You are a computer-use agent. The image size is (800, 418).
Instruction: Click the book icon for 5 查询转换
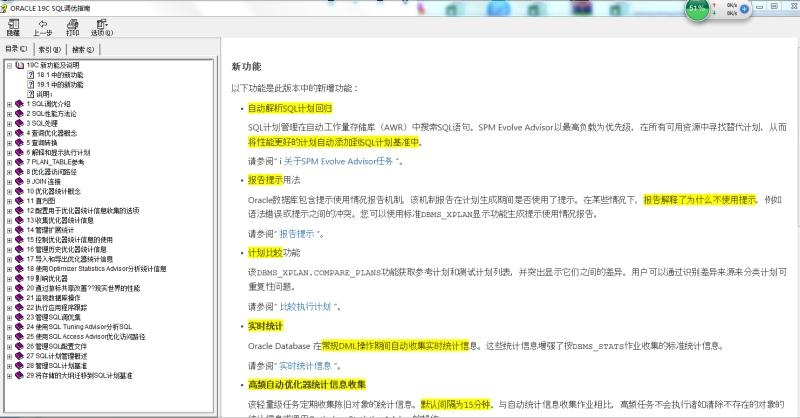(x=19, y=143)
